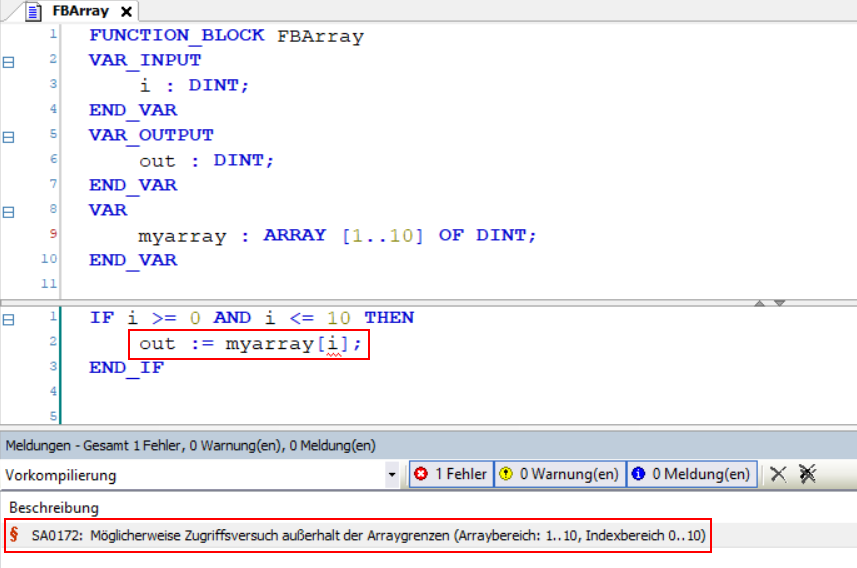Screen dimensions: 857x568
Task: Click the 'i : DINT;' input declaration
Action: (x=194, y=86)
